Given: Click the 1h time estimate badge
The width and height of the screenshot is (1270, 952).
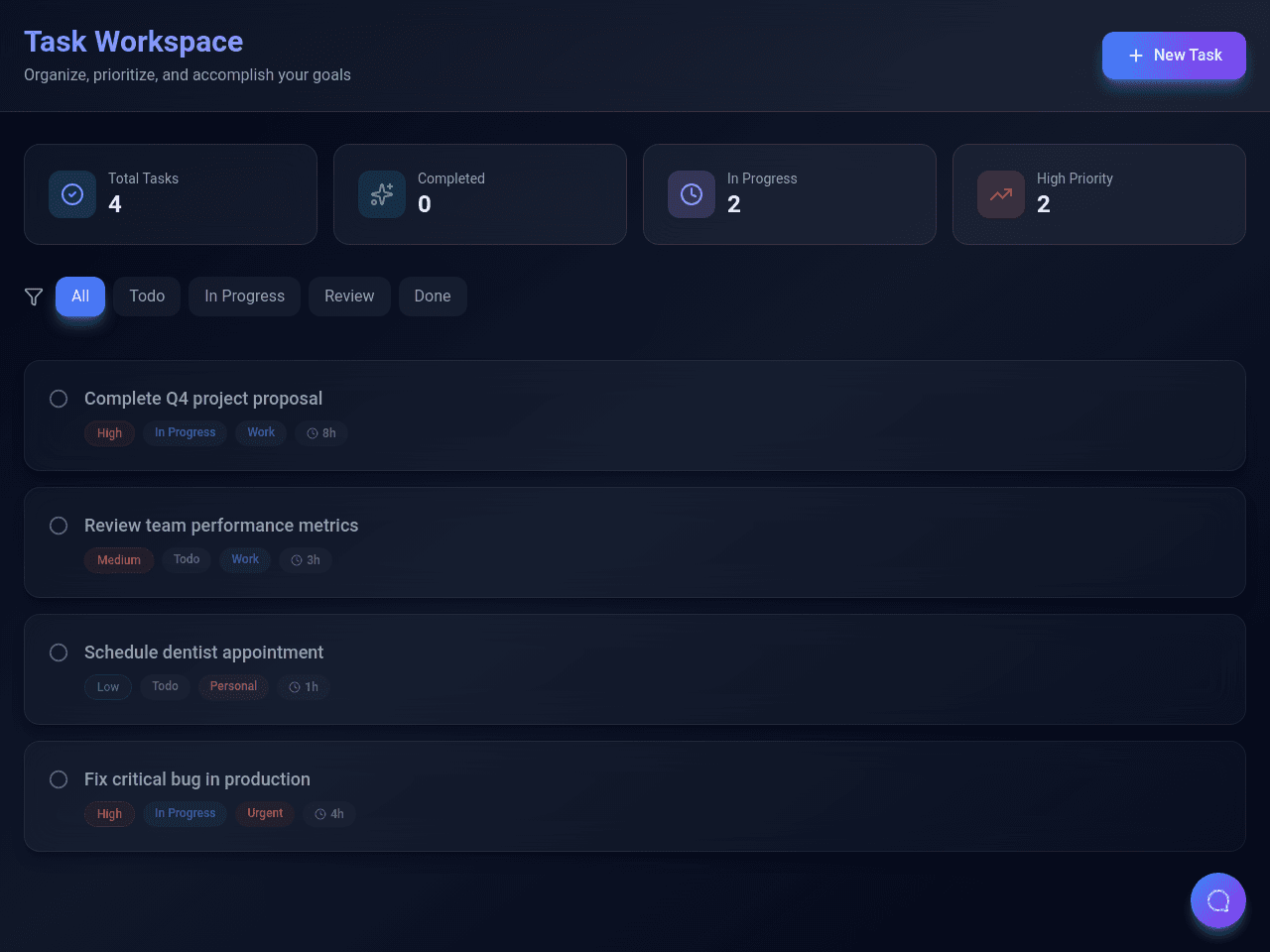Looking at the screenshot, I should coord(304,687).
